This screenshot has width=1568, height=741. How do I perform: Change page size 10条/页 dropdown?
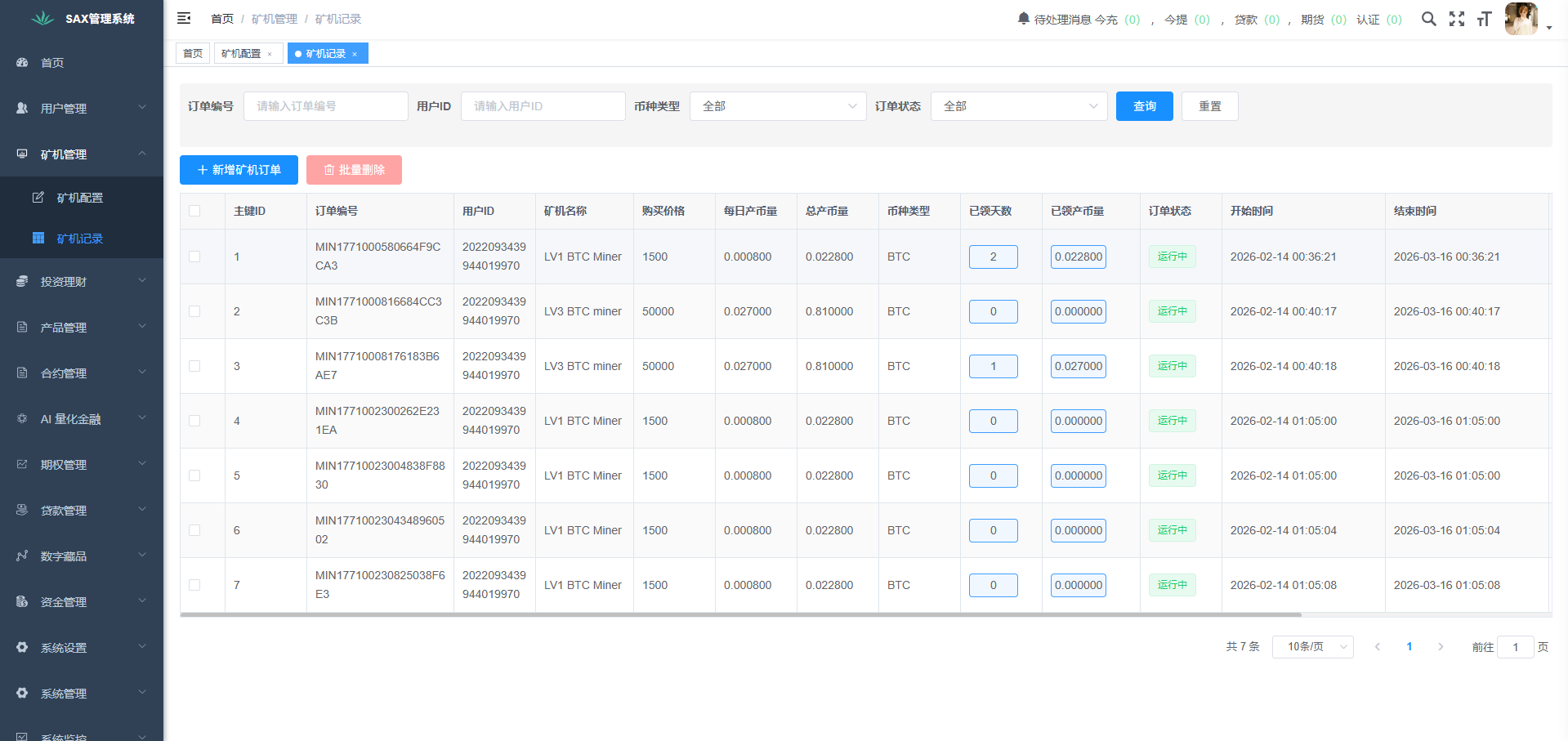point(1312,647)
